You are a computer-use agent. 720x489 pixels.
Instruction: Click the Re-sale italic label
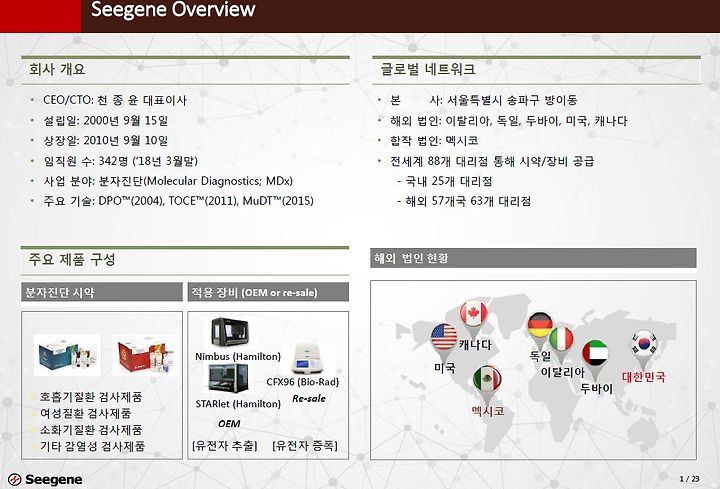309,399
